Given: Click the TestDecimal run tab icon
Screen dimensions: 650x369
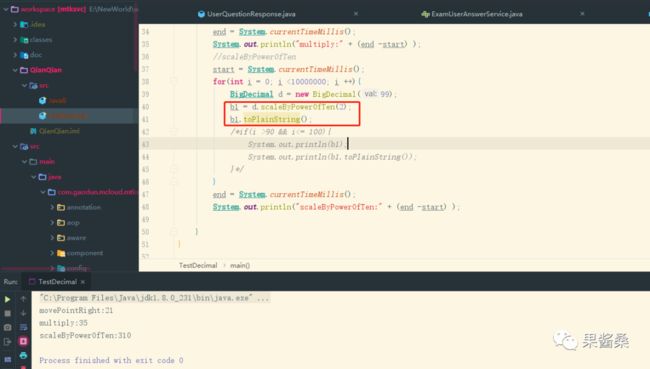Looking at the screenshot, I should (x=32, y=282).
